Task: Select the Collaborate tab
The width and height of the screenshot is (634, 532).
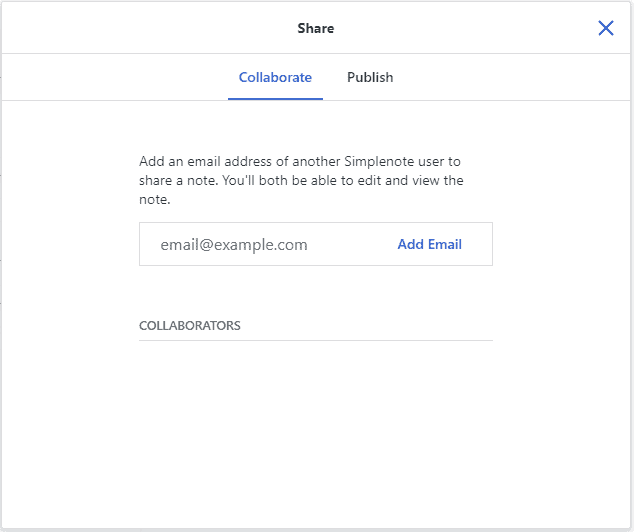Action: 275,77
